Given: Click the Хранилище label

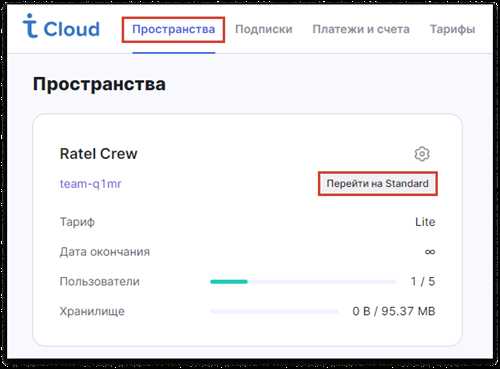Looking at the screenshot, I should click(92, 311).
